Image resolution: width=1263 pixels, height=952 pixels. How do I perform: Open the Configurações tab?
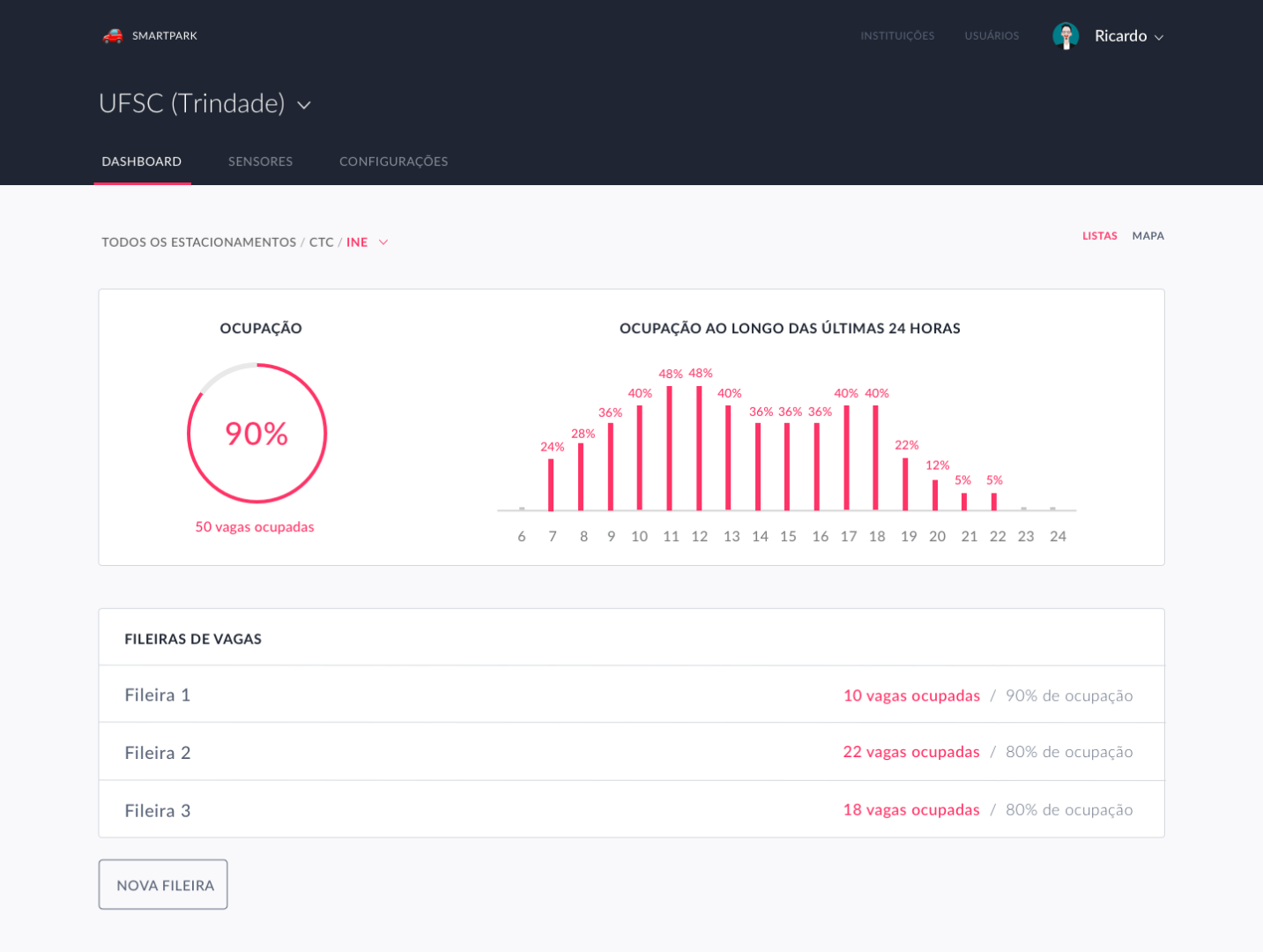pos(393,161)
